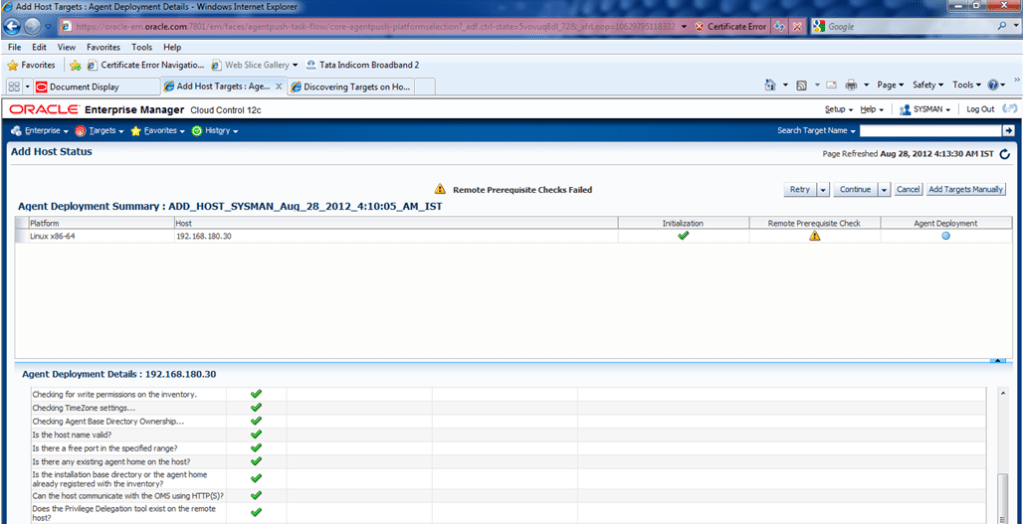Click the Cancel button

(x=908, y=189)
